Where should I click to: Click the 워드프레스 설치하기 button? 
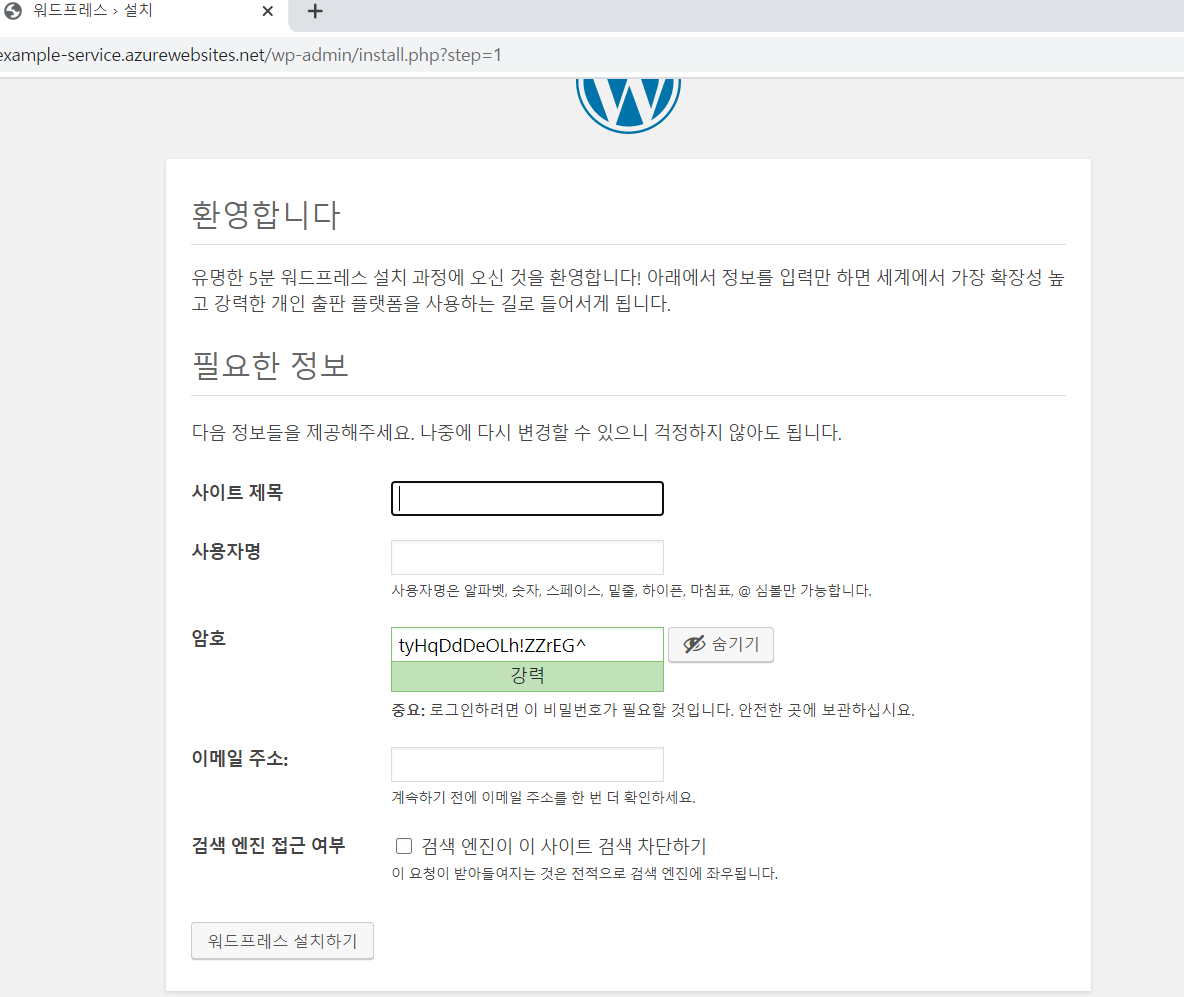(x=282, y=940)
